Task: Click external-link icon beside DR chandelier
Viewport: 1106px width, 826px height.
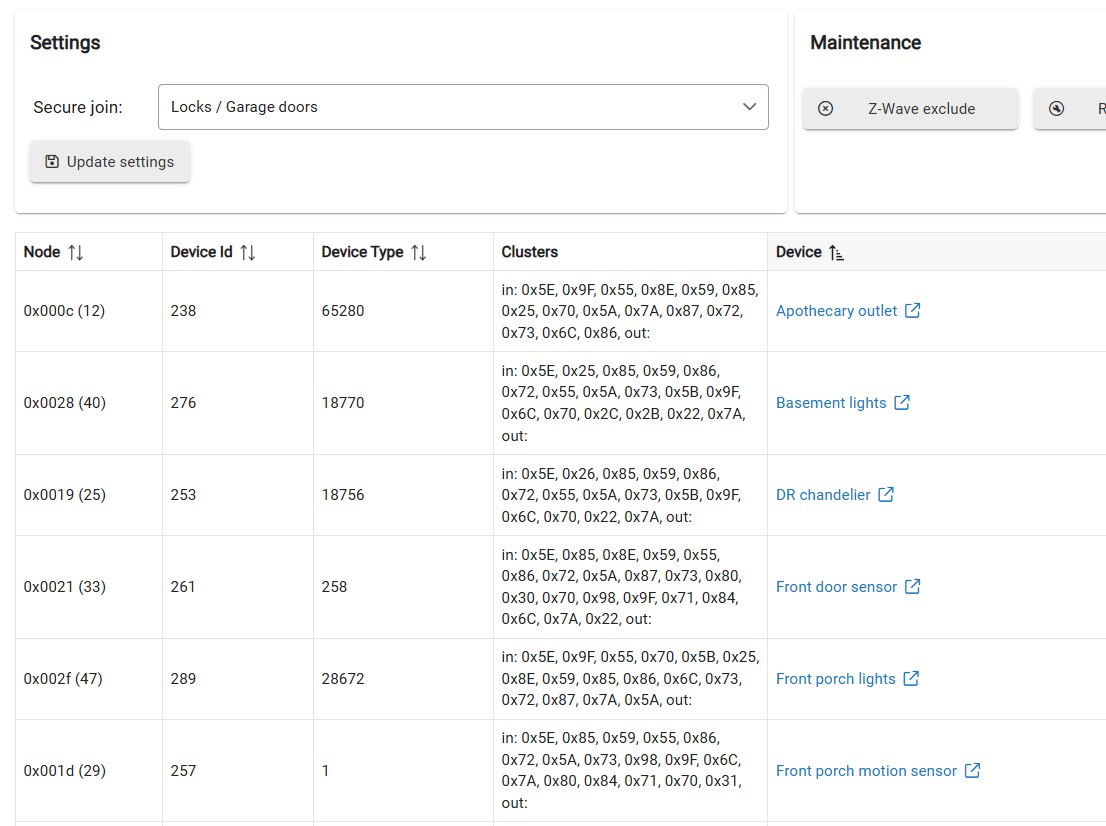Action: [x=886, y=494]
